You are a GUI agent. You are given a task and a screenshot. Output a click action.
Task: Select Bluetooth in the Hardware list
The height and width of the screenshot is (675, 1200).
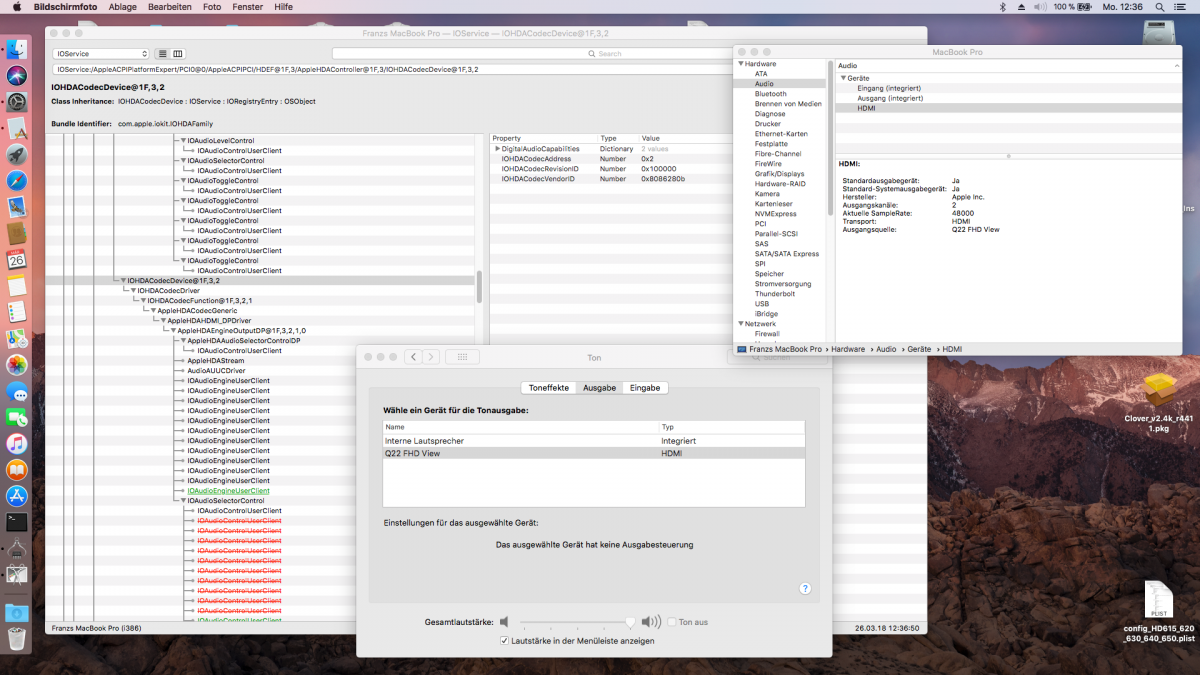coord(770,94)
